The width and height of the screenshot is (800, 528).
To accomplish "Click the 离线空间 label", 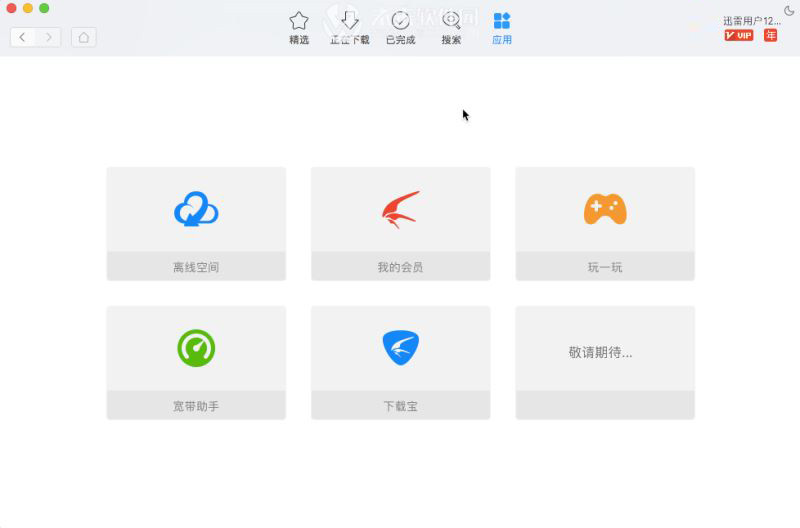I will (196, 267).
